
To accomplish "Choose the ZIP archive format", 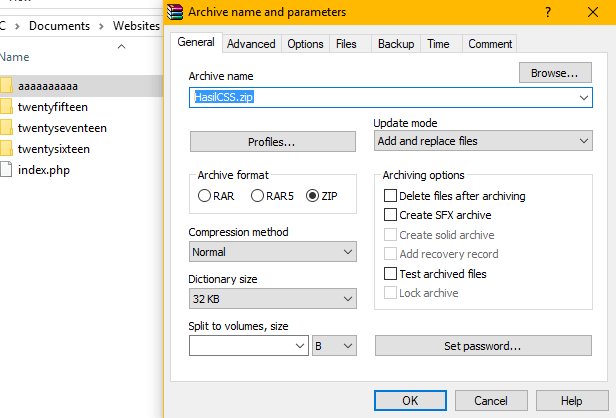I will (312, 196).
